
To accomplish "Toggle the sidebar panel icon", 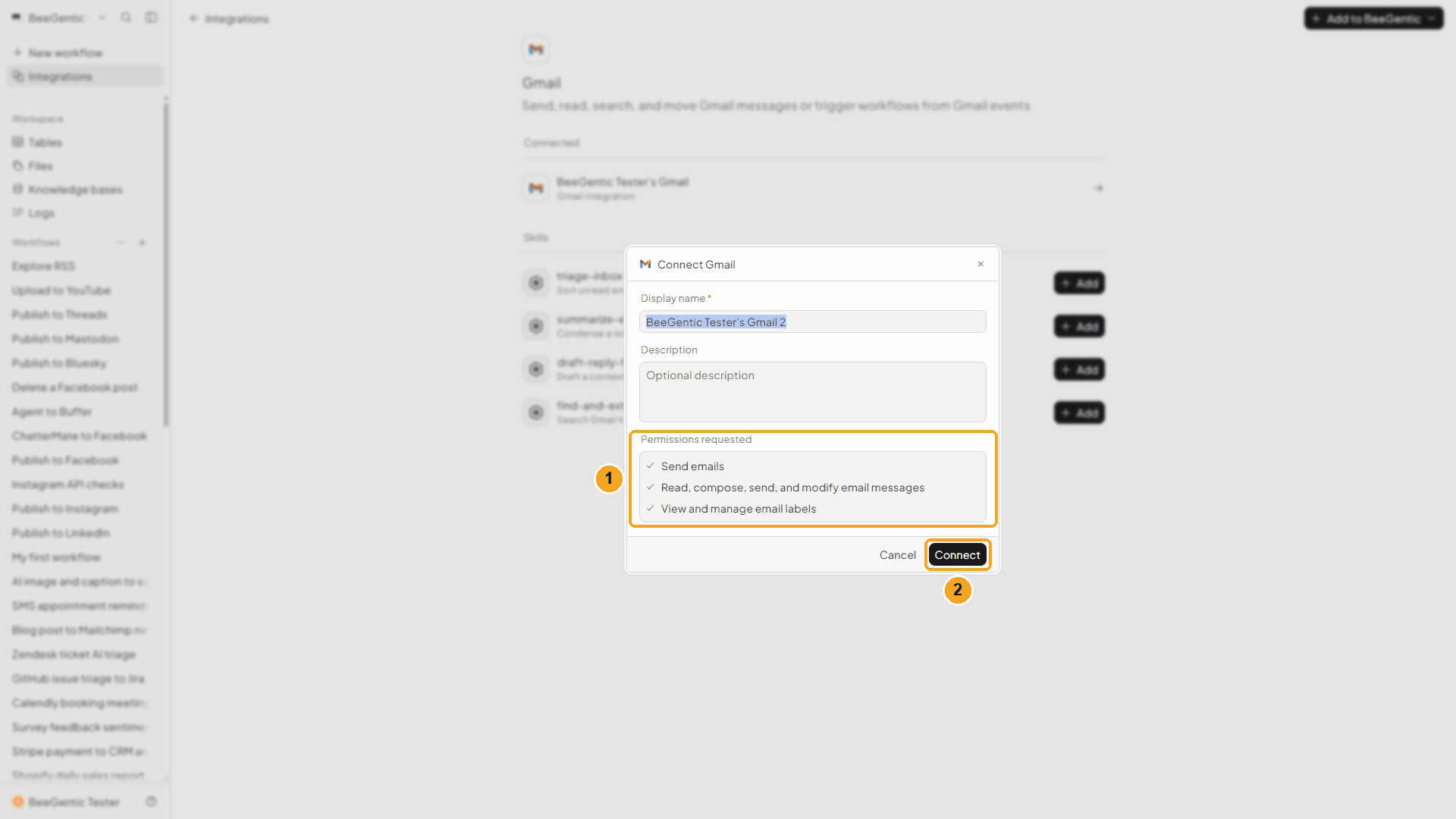I will click(152, 17).
